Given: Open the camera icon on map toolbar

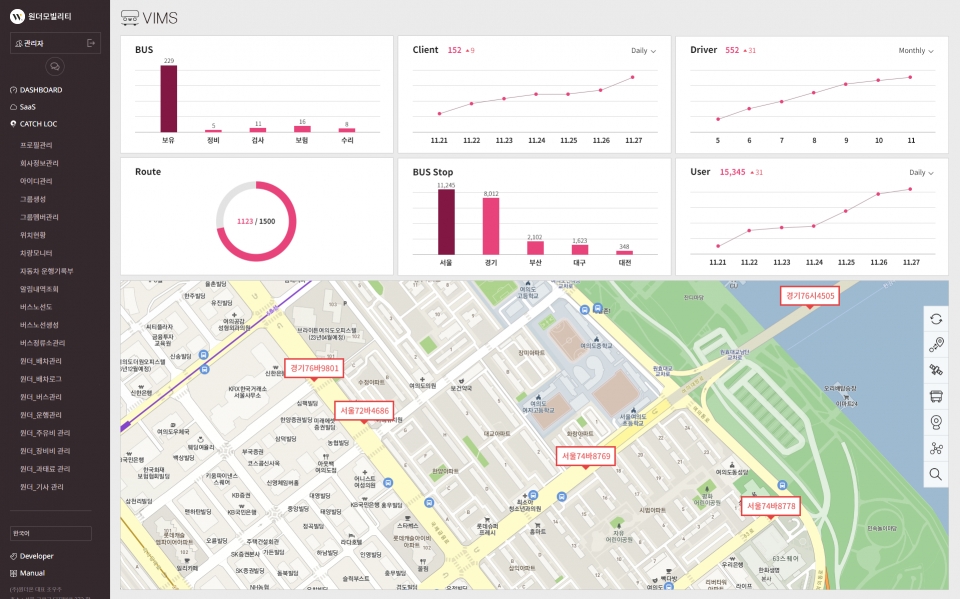Looking at the screenshot, I should pos(936,422).
